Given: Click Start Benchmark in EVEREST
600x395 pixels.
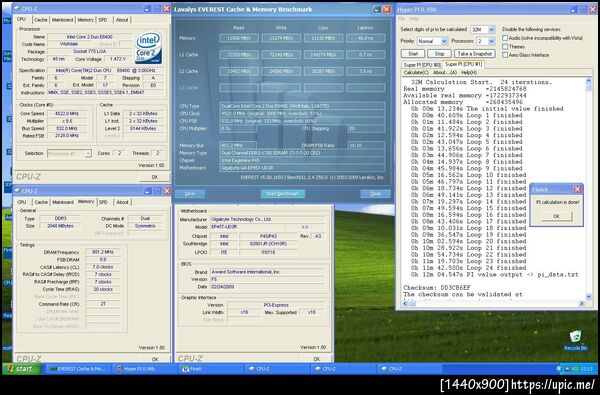Looking at the screenshot, I should (282, 194).
